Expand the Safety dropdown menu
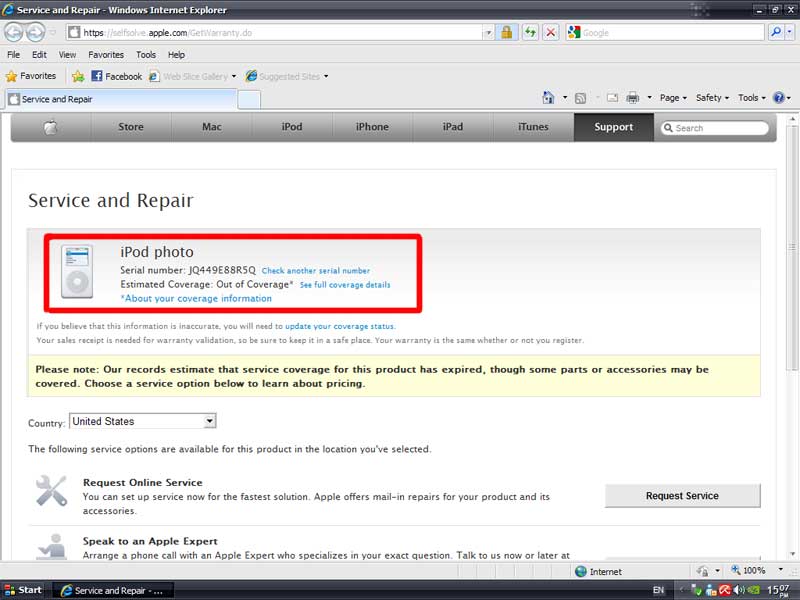 [x=713, y=98]
